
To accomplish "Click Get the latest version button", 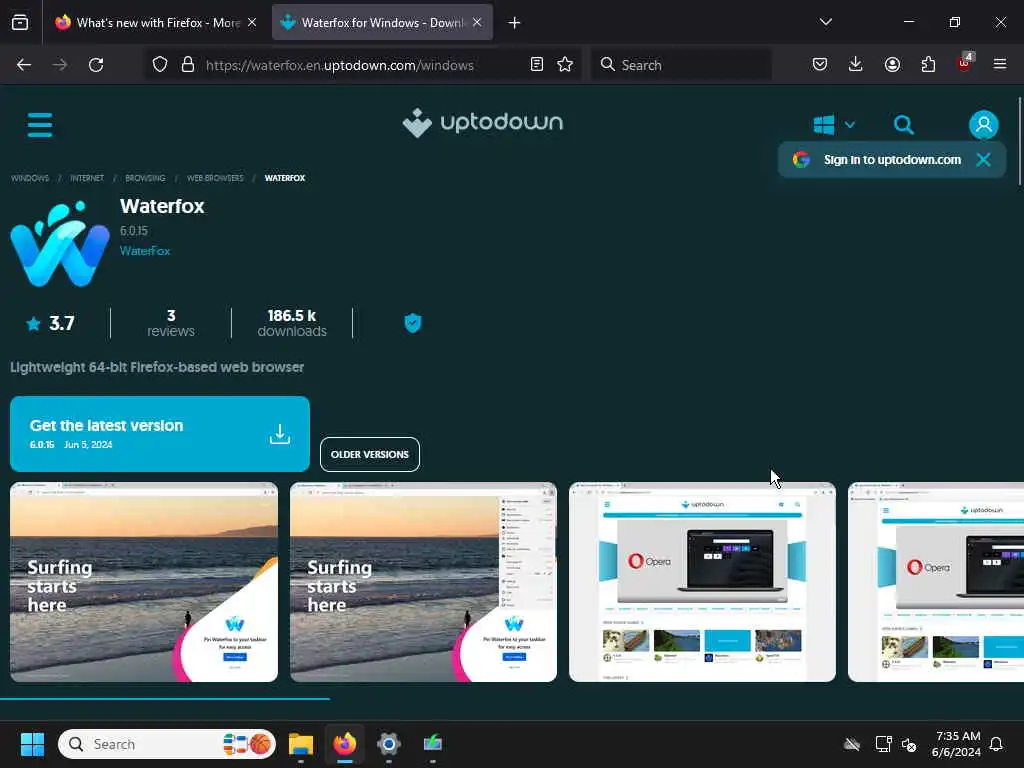I will click(160, 434).
